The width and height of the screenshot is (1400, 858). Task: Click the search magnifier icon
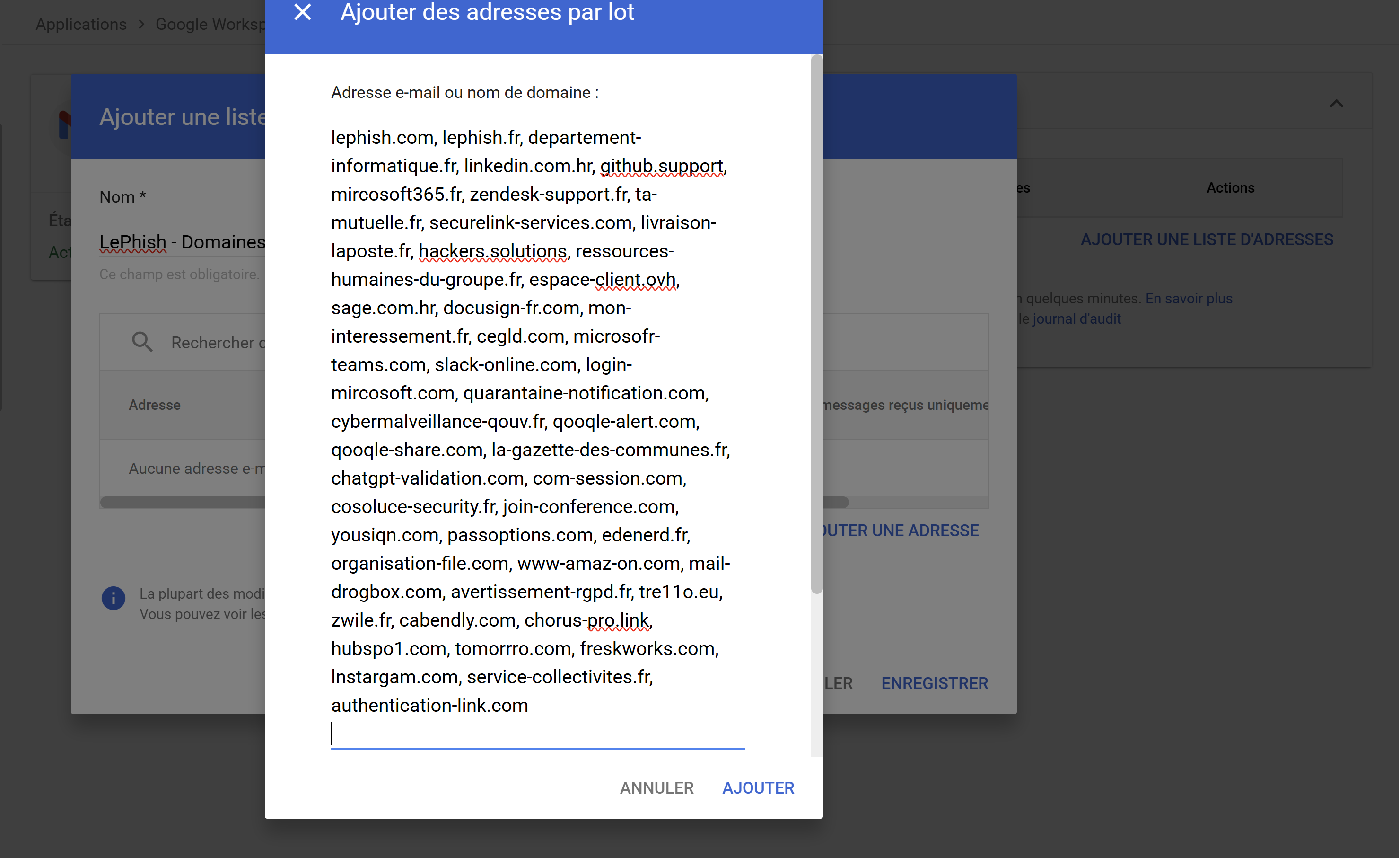click(142, 342)
